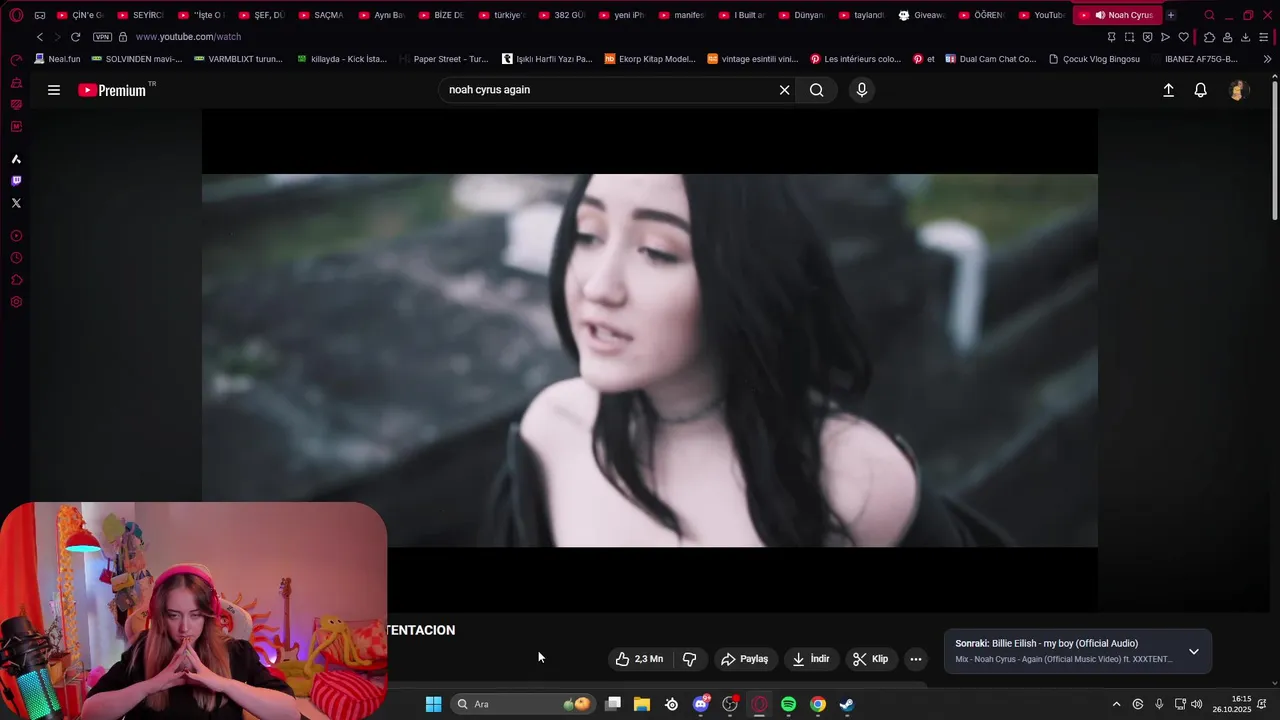The image size is (1280, 720).
Task: Open next video Billie Eilish my boy
Action: pos(1046,644)
